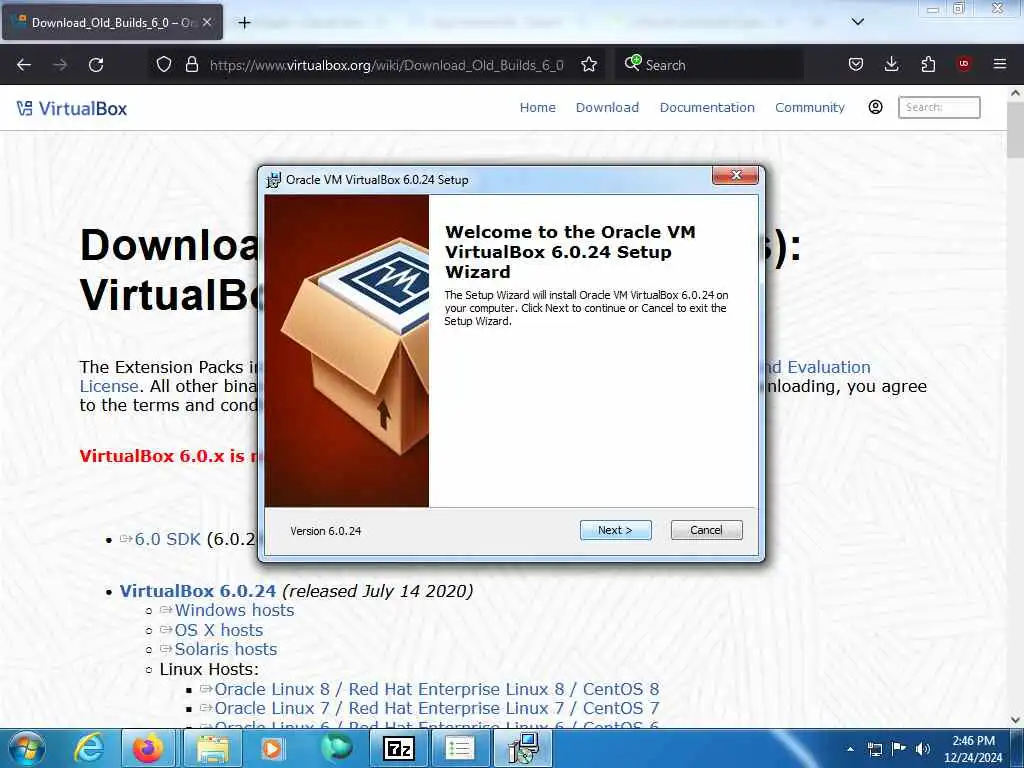The image size is (1024, 768).
Task: Expand the list all tabs chevron
Action: click(x=858, y=22)
